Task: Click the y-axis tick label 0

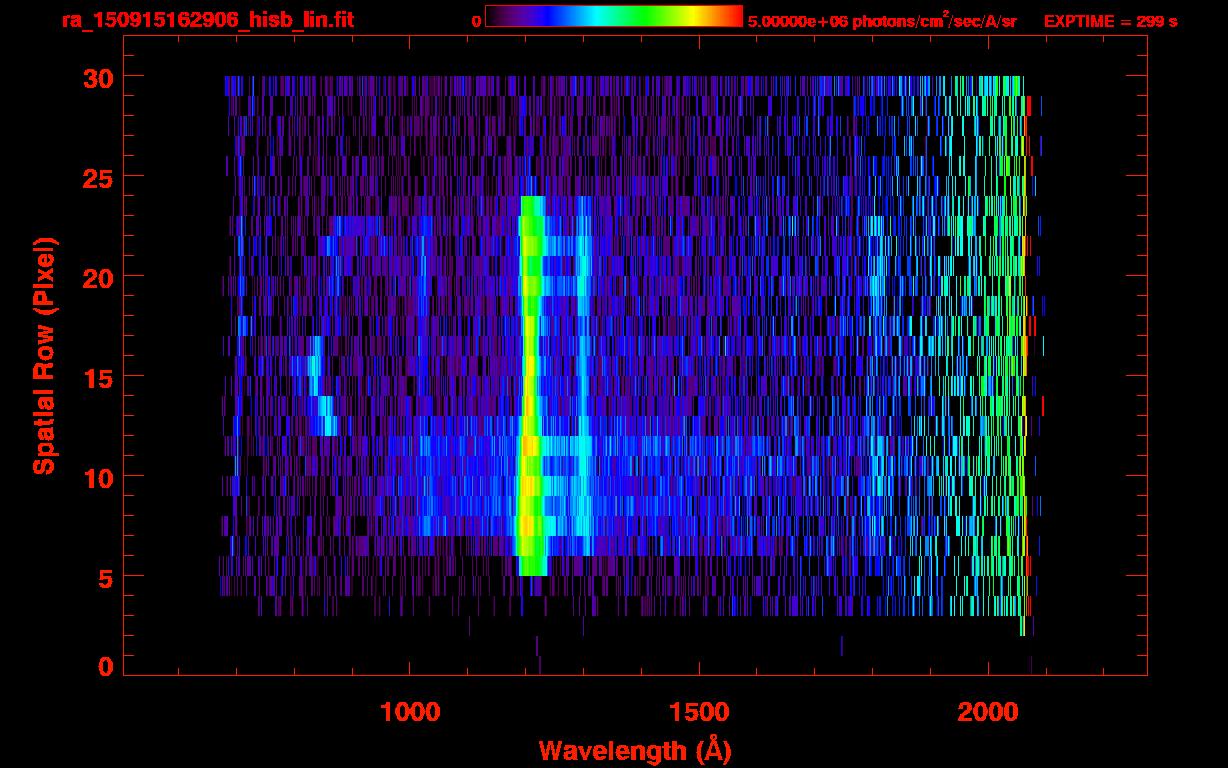Action: coord(105,667)
